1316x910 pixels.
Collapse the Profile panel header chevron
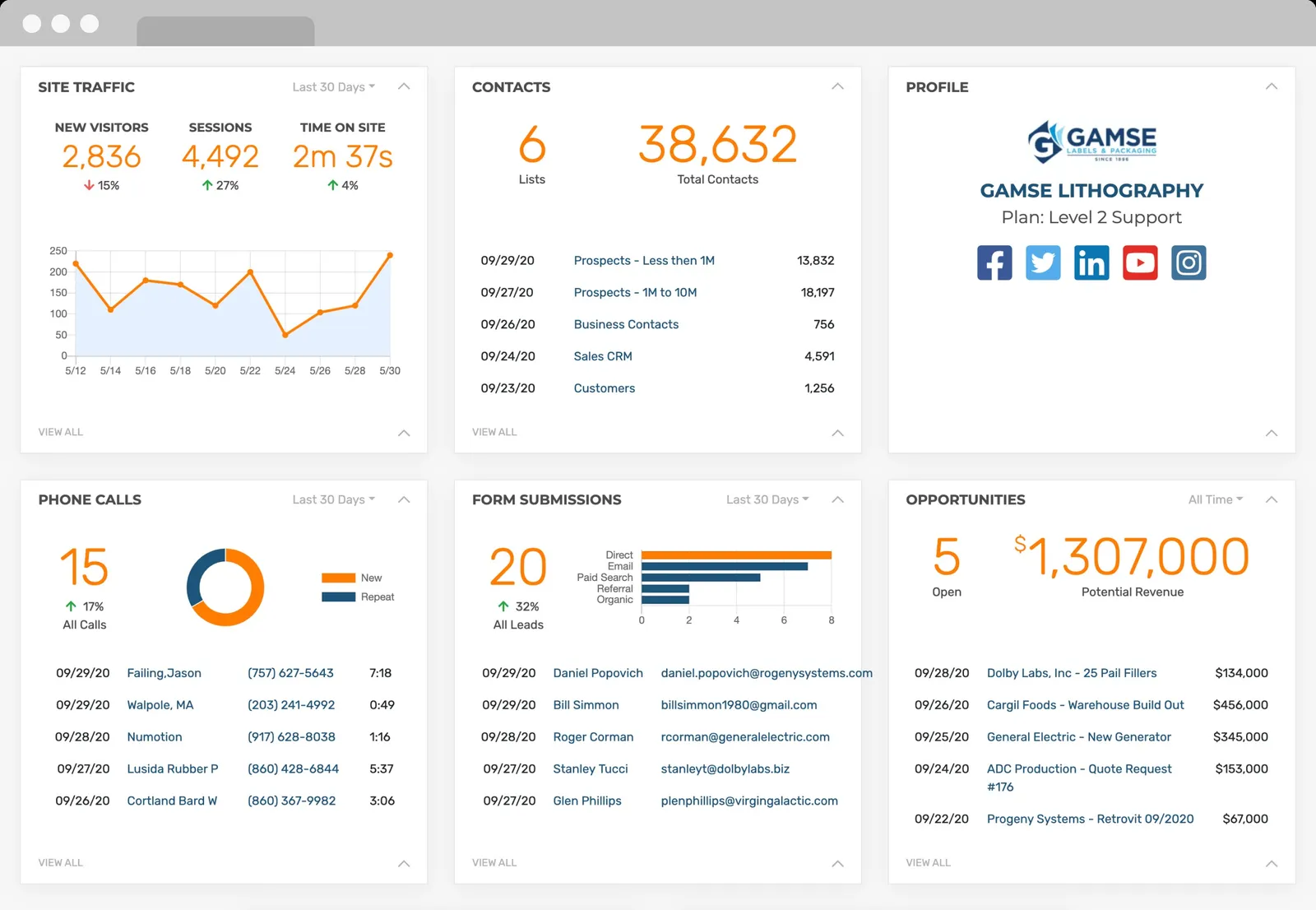(1272, 86)
